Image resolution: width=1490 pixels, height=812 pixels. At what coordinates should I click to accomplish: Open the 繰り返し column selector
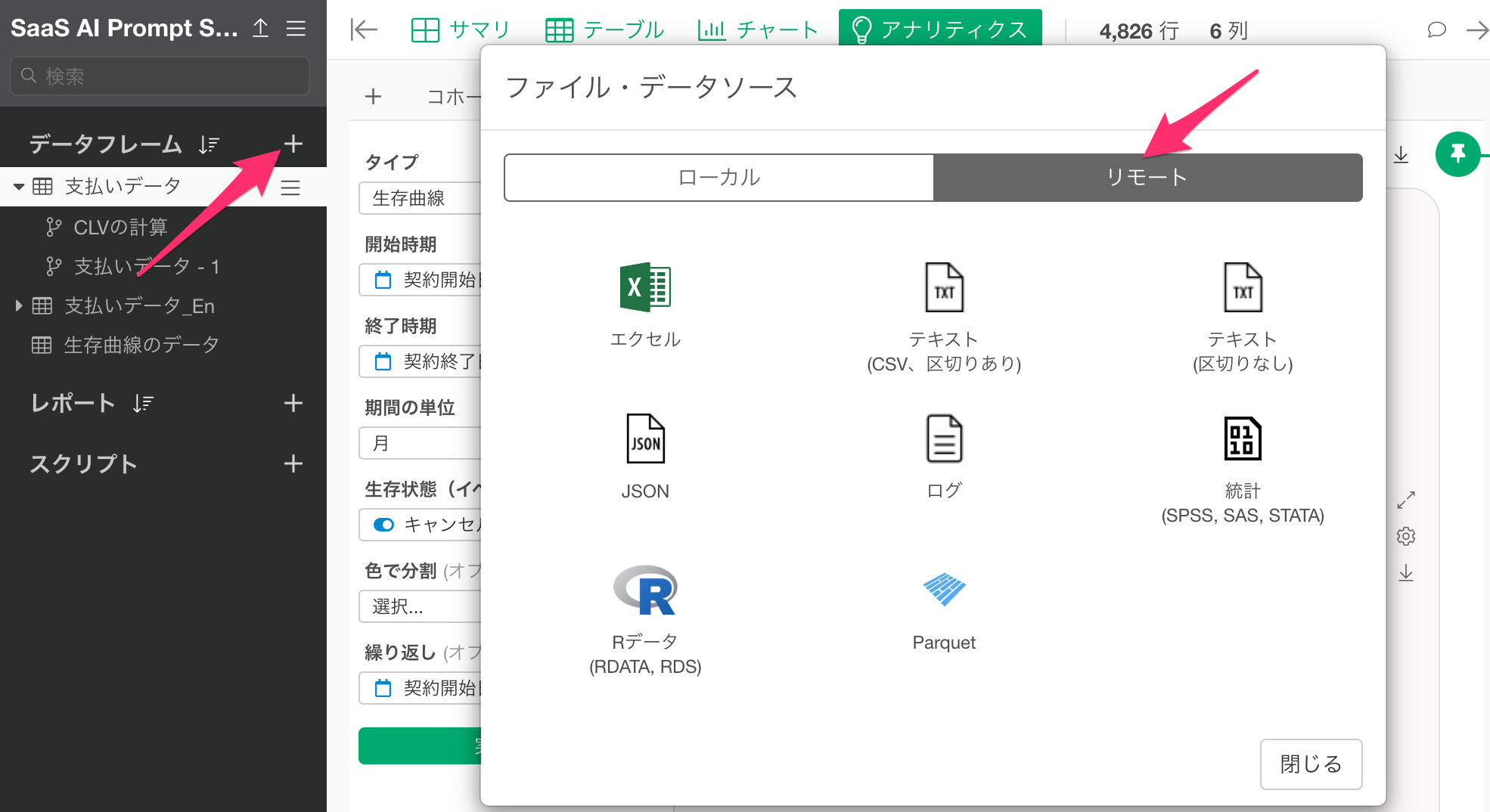click(x=420, y=688)
